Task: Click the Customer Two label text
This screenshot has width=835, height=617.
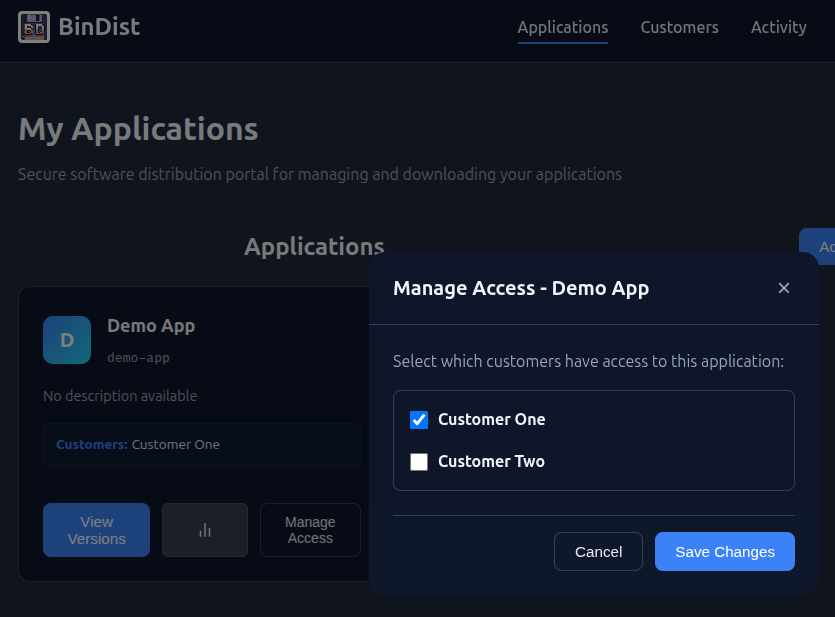Action: point(491,462)
